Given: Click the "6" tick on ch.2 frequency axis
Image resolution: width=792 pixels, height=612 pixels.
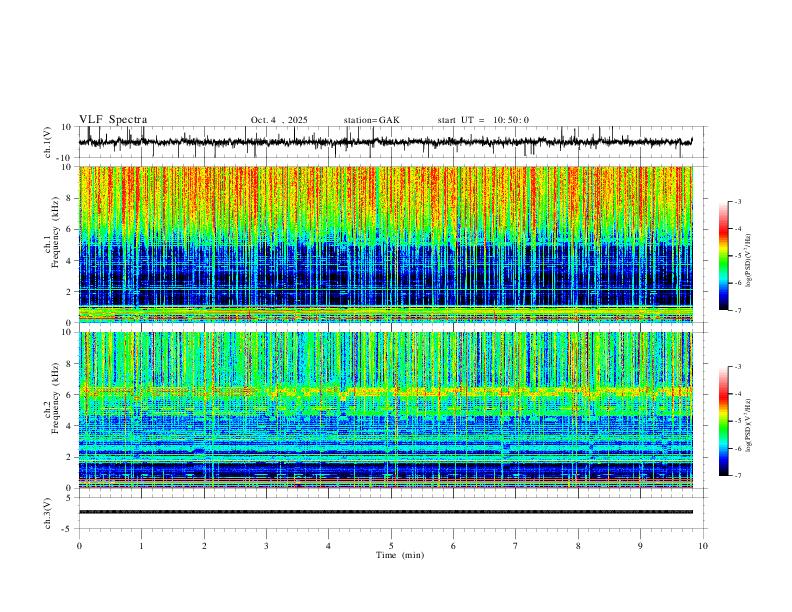Looking at the screenshot, I should pyautogui.click(x=70, y=395).
